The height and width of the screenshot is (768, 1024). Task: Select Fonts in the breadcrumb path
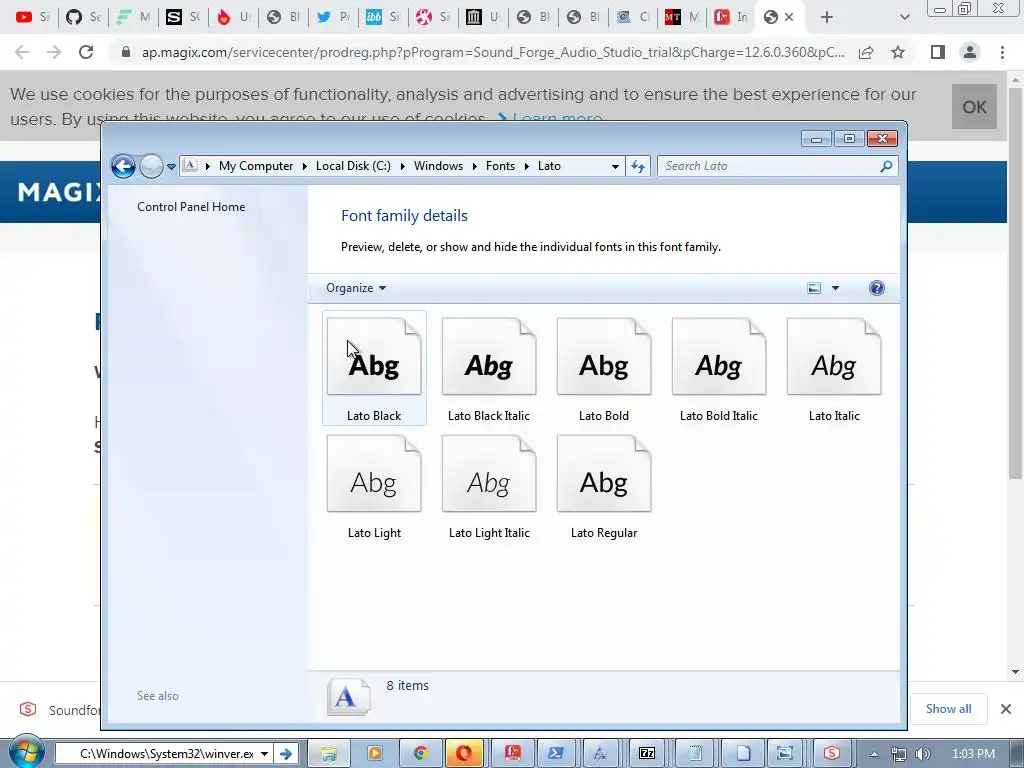pyautogui.click(x=500, y=166)
